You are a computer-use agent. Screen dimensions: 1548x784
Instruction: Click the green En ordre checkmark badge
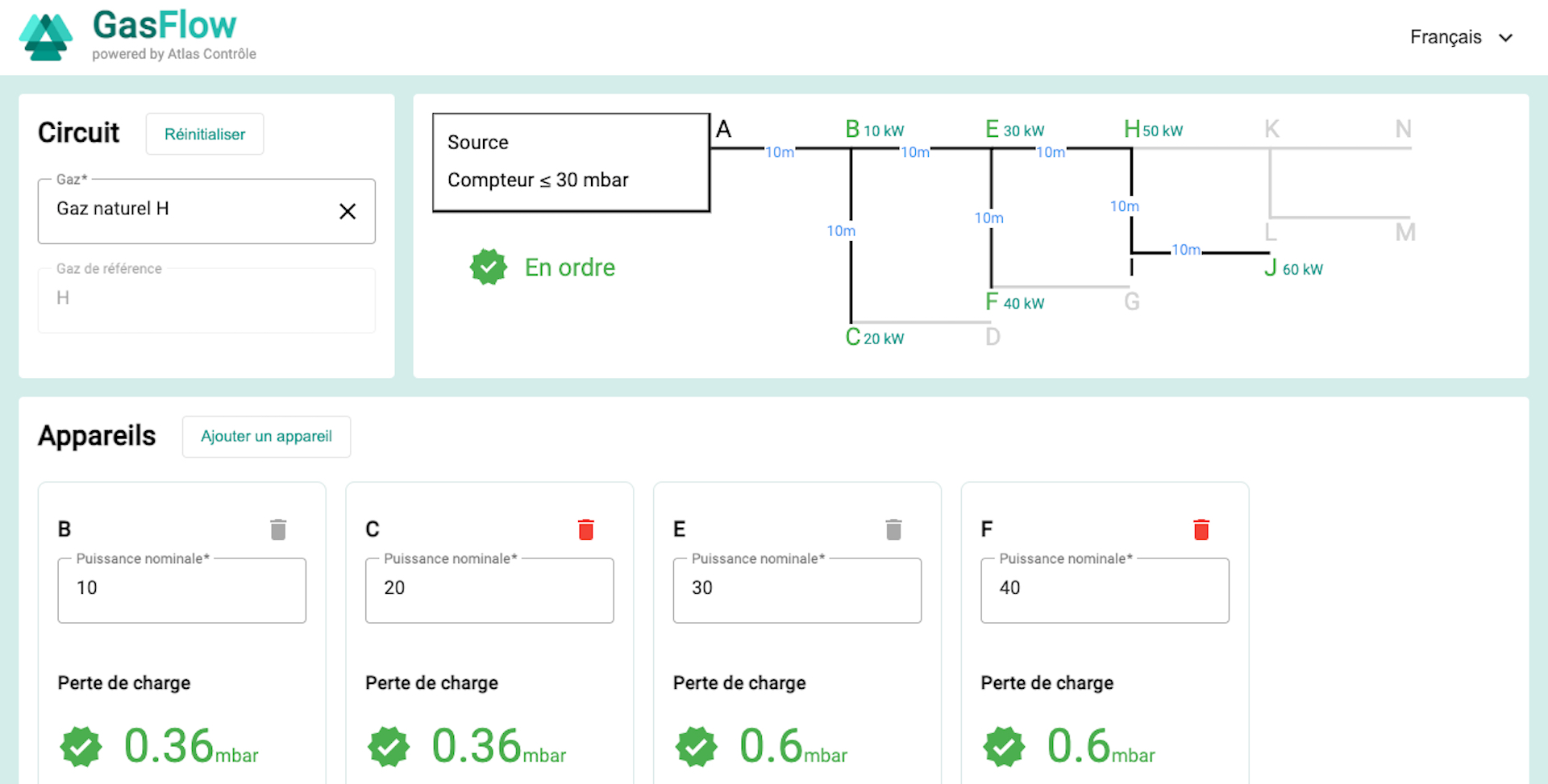coord(489,267)
